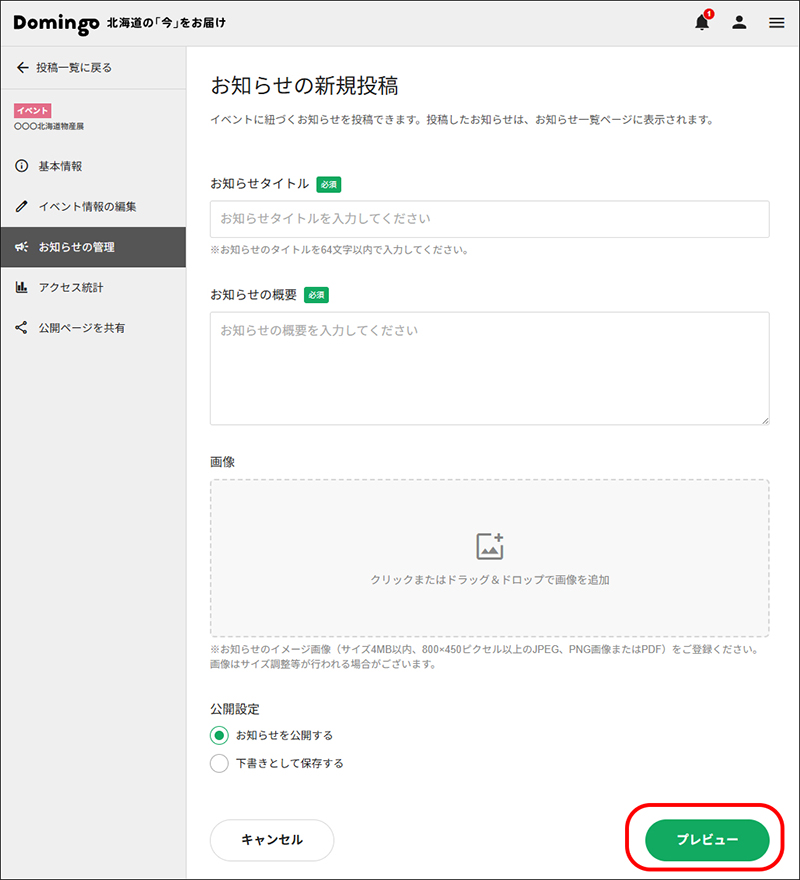Click the 必須 badge beside お知らせタイトル
Viewport: 800px width, 880px height.
329,184
